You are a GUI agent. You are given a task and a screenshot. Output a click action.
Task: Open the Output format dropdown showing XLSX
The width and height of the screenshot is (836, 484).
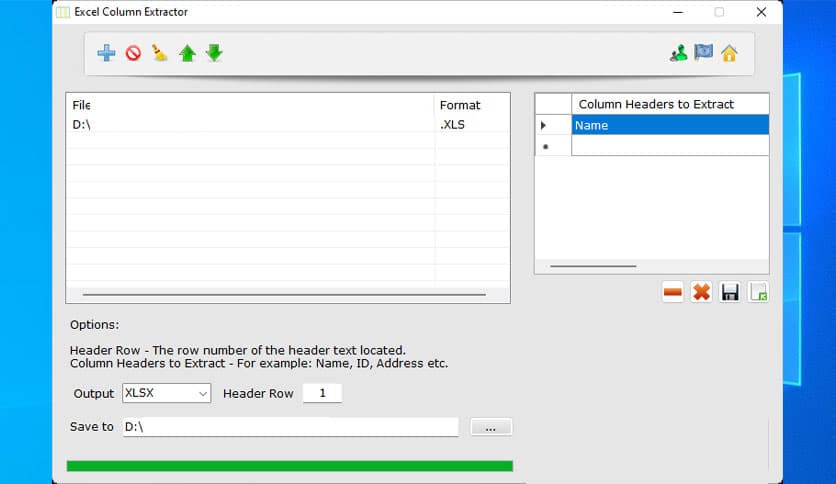click(x=166, y=393)
